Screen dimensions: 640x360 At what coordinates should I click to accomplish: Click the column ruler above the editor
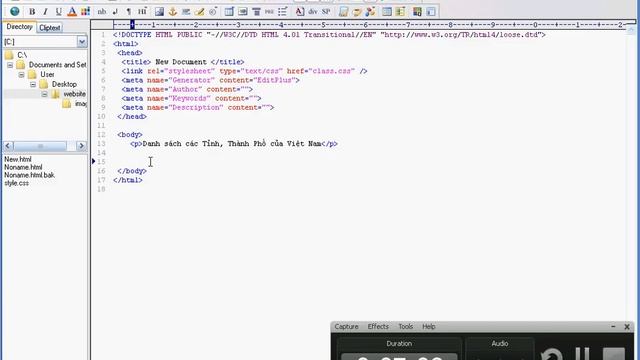click(x=369, y=25)
